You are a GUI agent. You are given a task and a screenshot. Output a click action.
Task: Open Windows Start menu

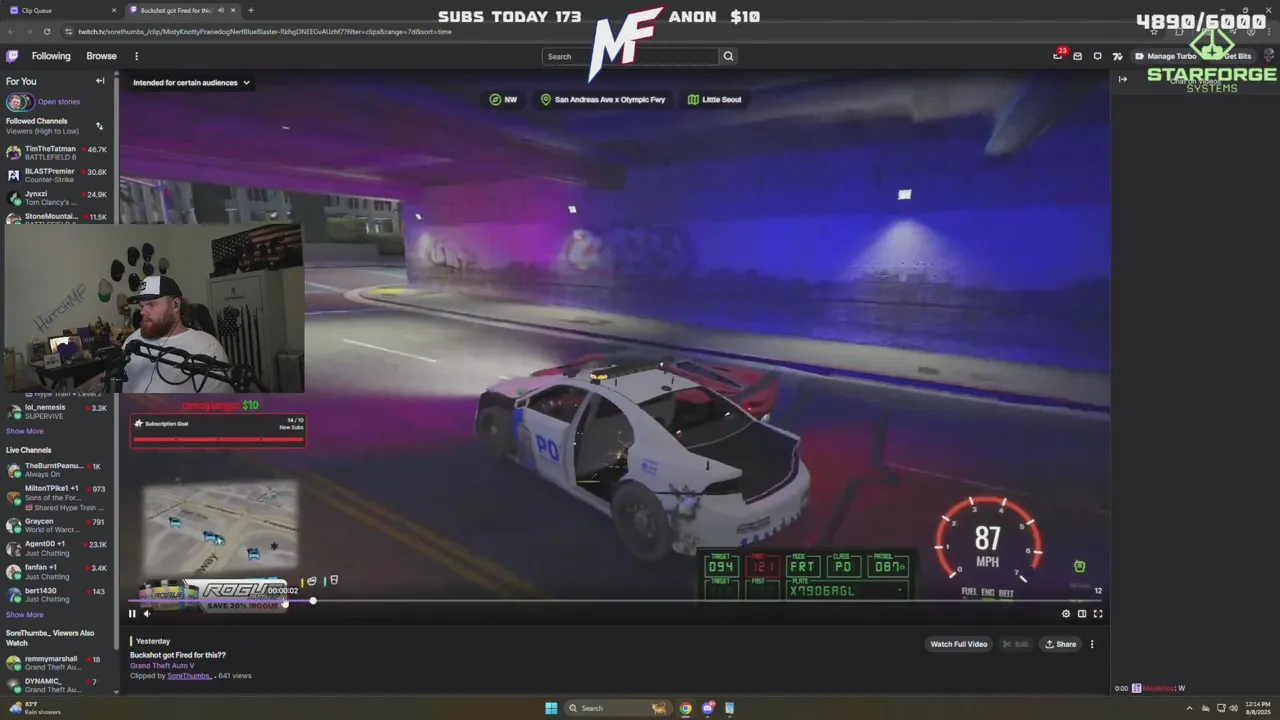pos(551,708)
